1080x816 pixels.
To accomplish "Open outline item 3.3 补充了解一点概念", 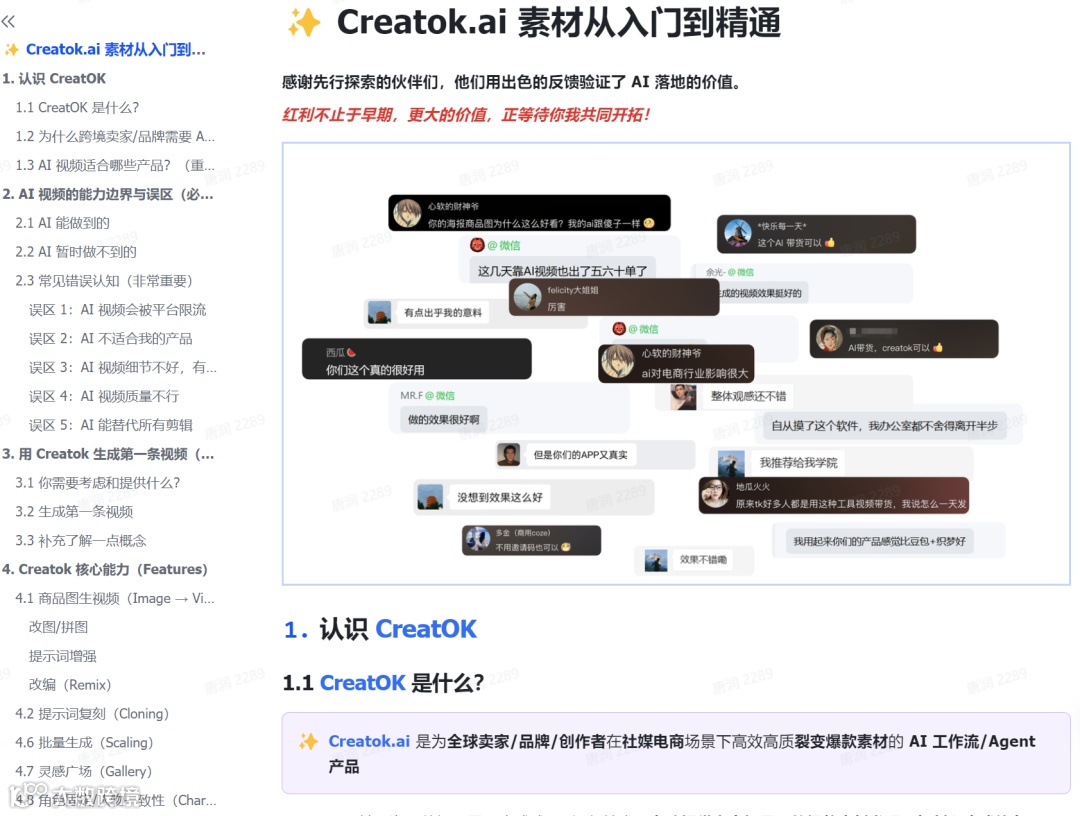I will pos(81,541).
